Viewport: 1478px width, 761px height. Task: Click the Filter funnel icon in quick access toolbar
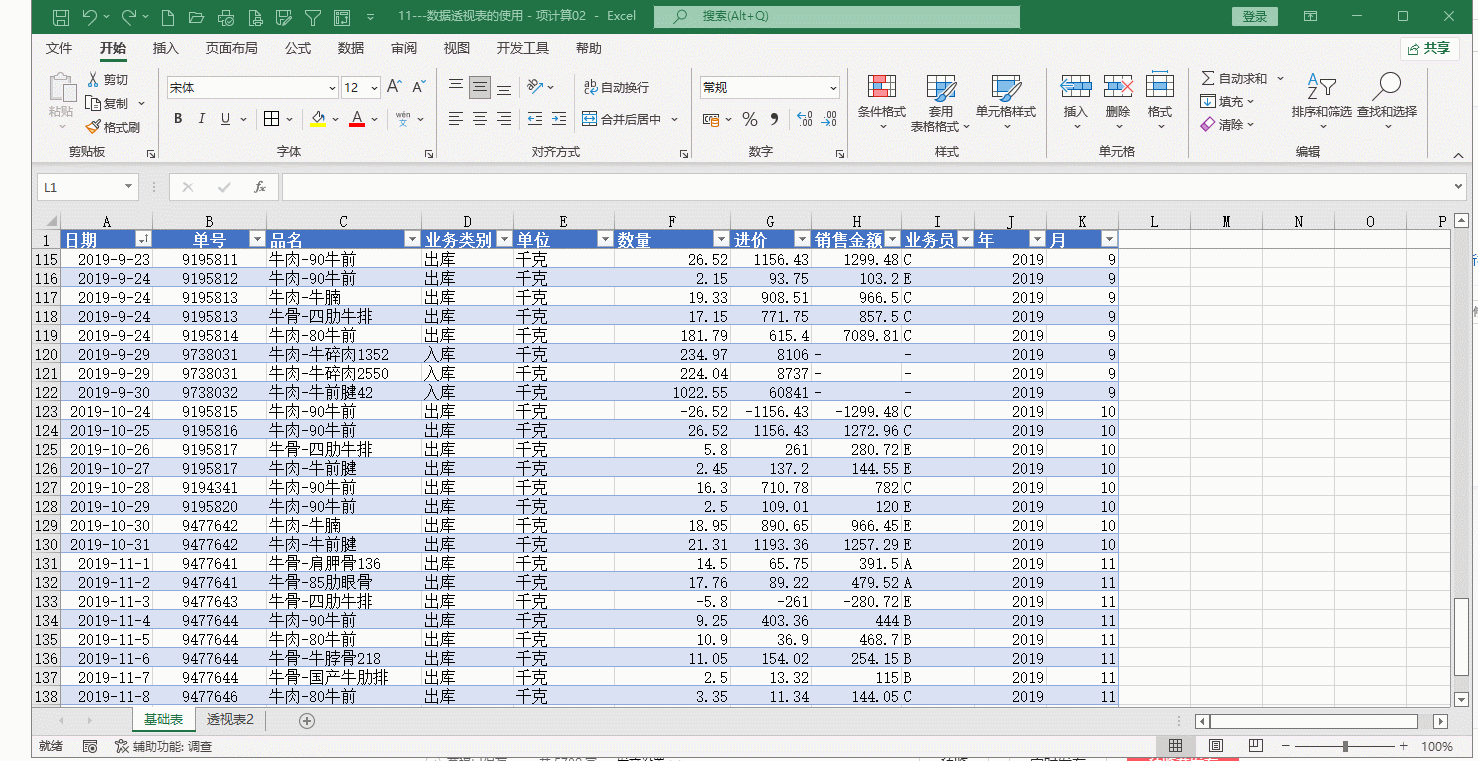(x=313, y=17)
